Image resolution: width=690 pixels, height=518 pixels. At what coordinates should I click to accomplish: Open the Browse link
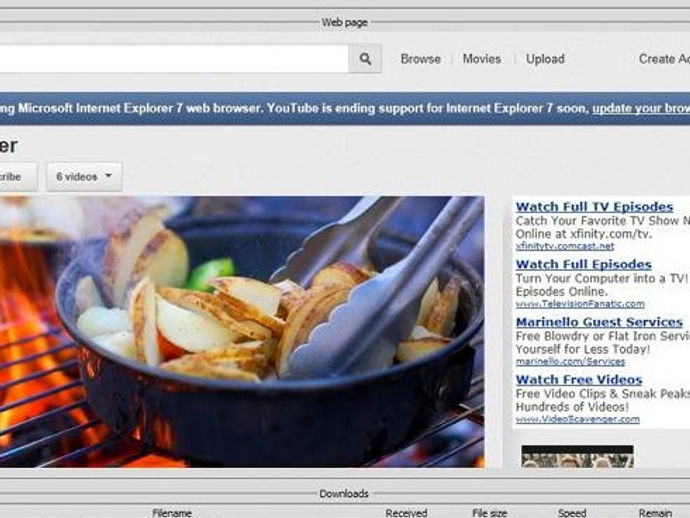420,59
